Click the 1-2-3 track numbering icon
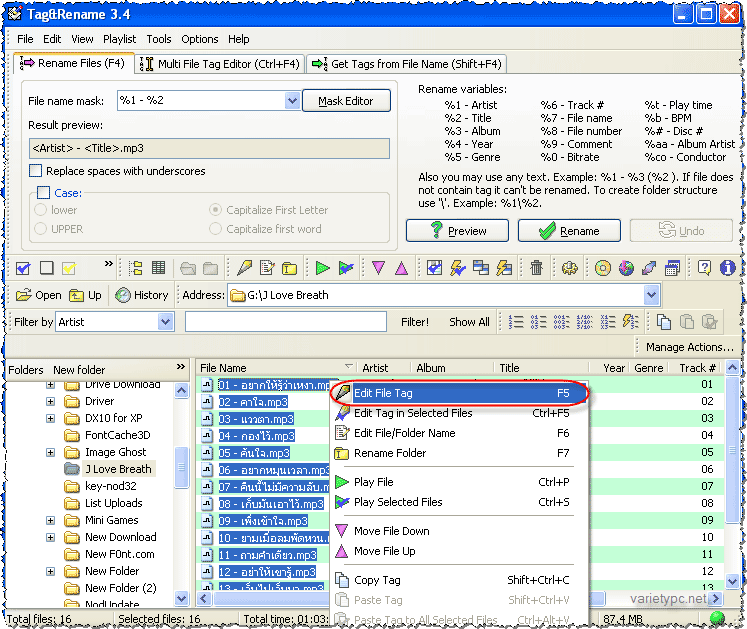 click(x=516, y=322)
